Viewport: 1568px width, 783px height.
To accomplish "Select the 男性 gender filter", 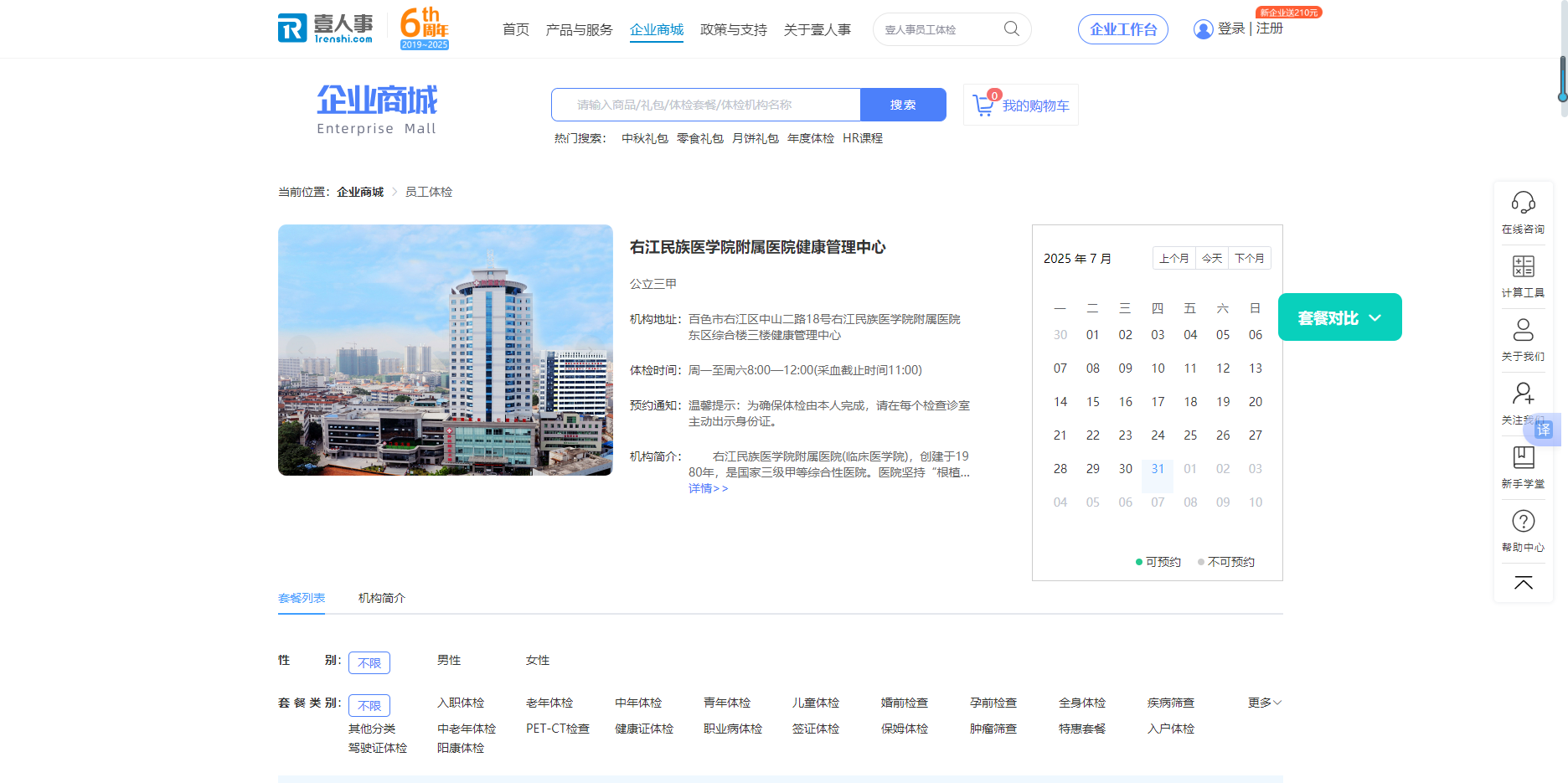I will point(449,661).
